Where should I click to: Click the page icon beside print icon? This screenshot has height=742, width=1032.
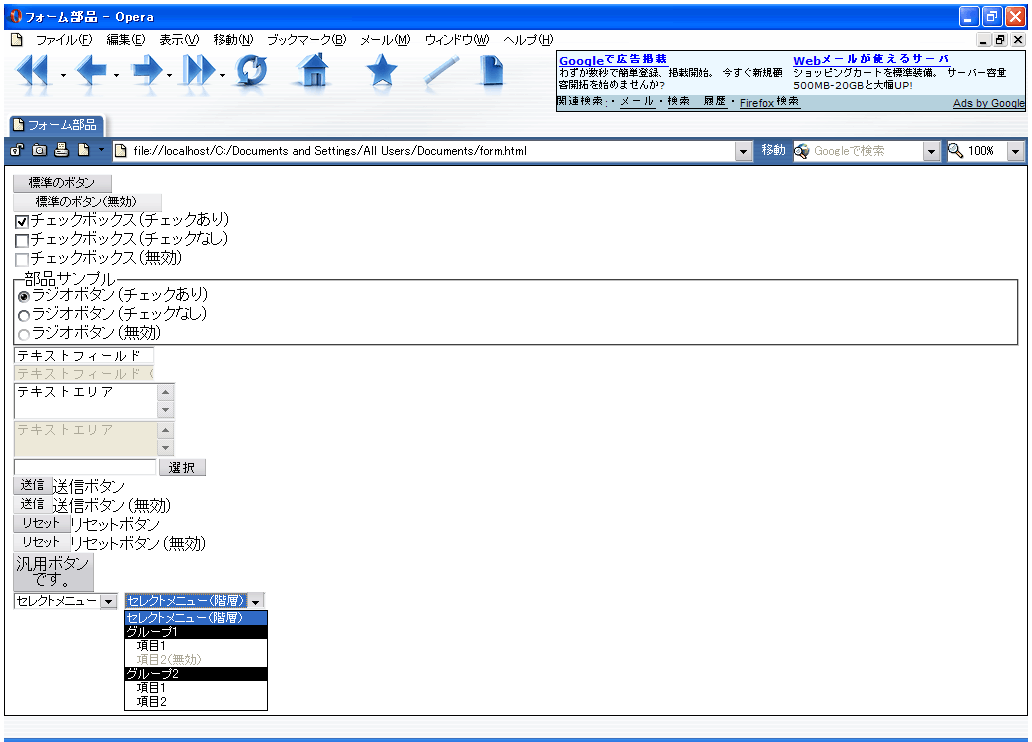click(x=84, y=150)
